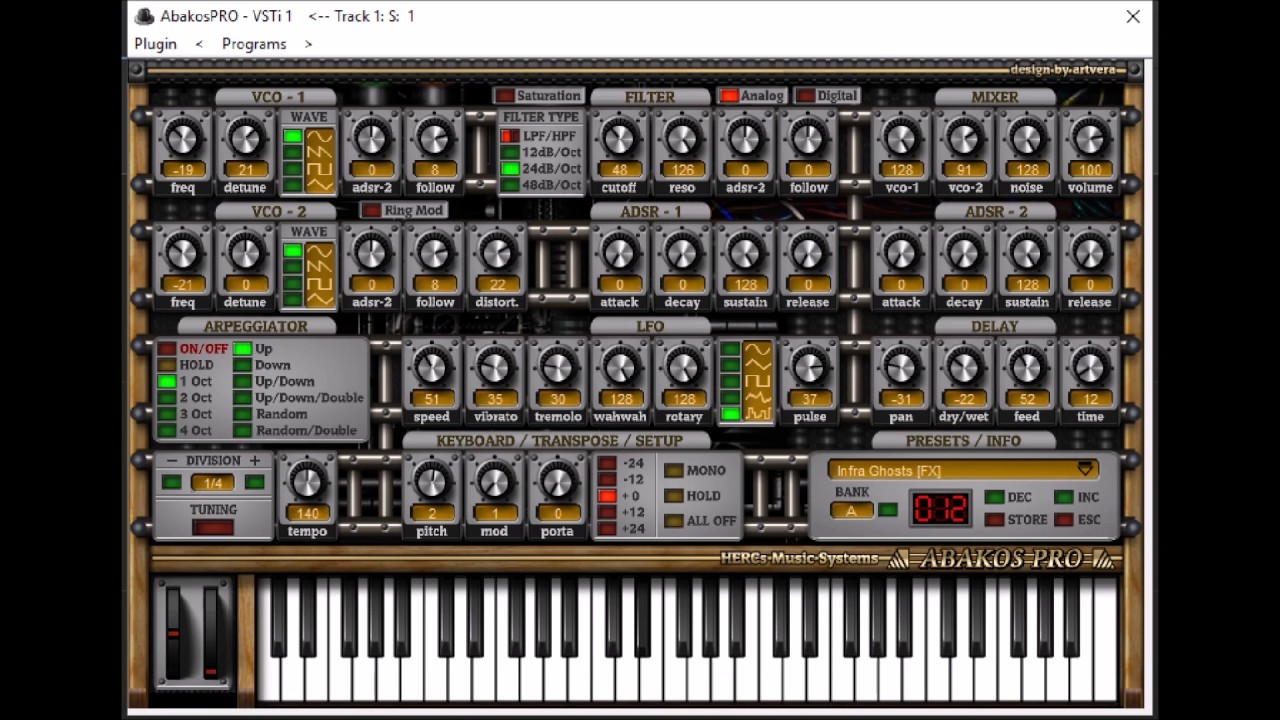Select 12dB/Oct filter slope
This screenshot has width=1280, height=720.
(x=510, y=153)
